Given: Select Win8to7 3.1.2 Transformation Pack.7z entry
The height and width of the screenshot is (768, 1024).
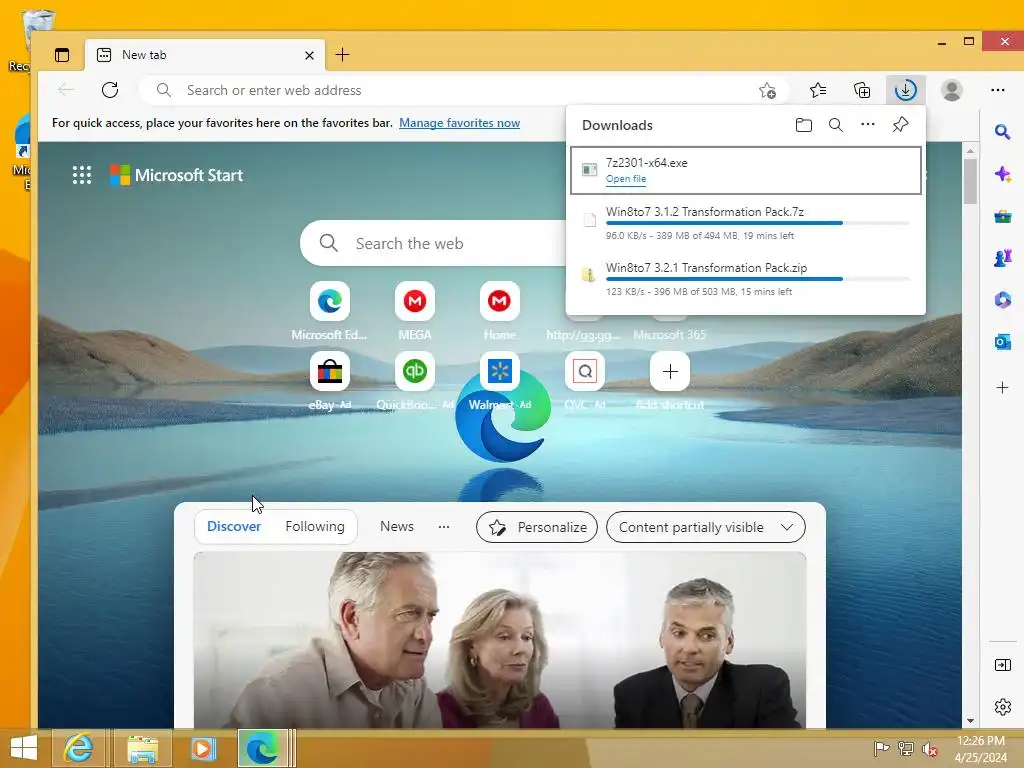Looking at the screenshot, I should pos(746,223).
